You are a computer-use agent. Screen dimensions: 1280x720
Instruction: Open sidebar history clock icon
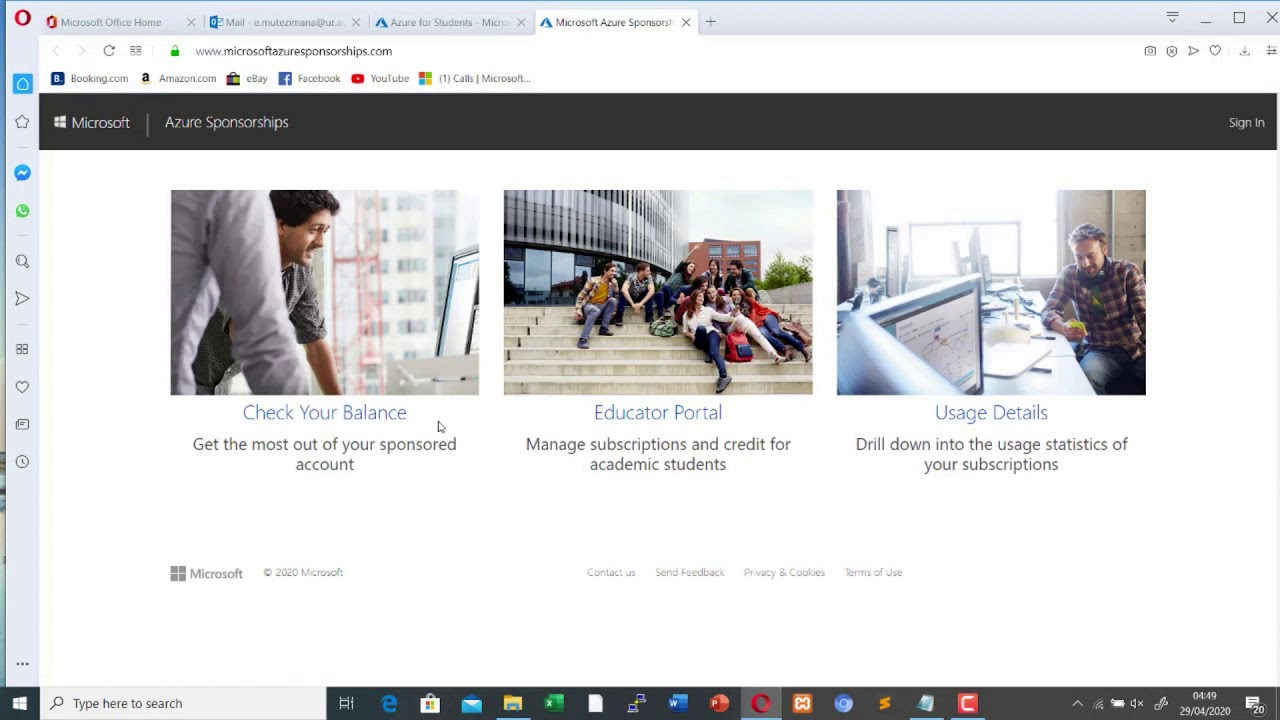coord(22,462)
